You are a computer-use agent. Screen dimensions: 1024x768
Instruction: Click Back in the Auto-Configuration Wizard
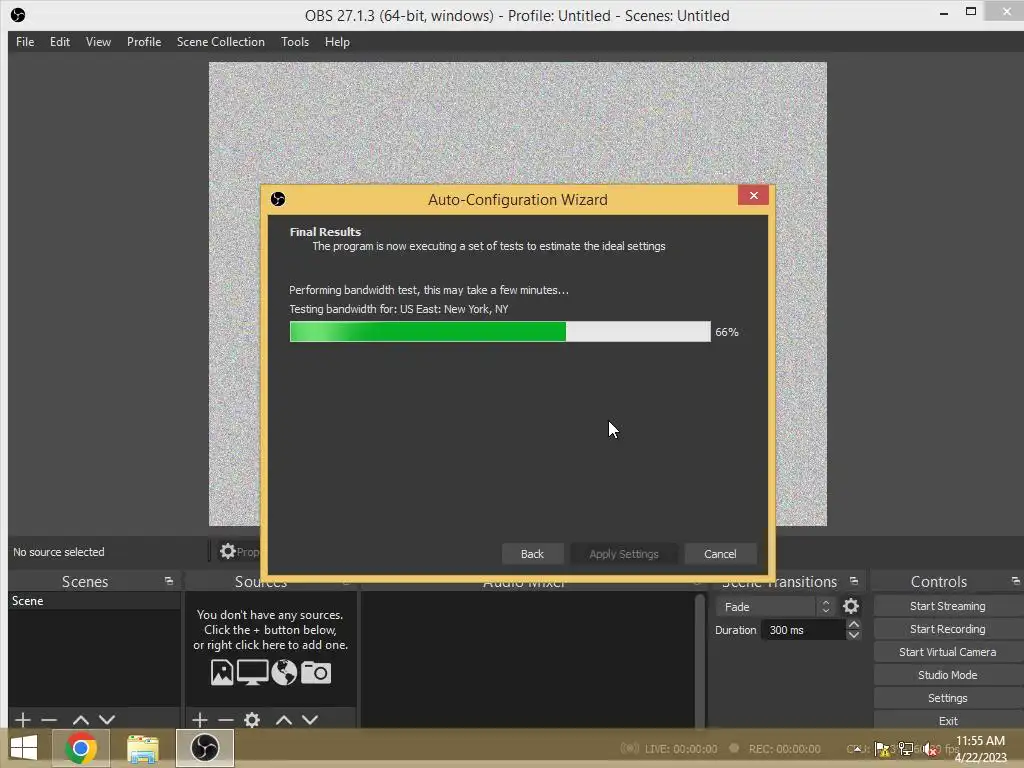(x=532, y=554)
